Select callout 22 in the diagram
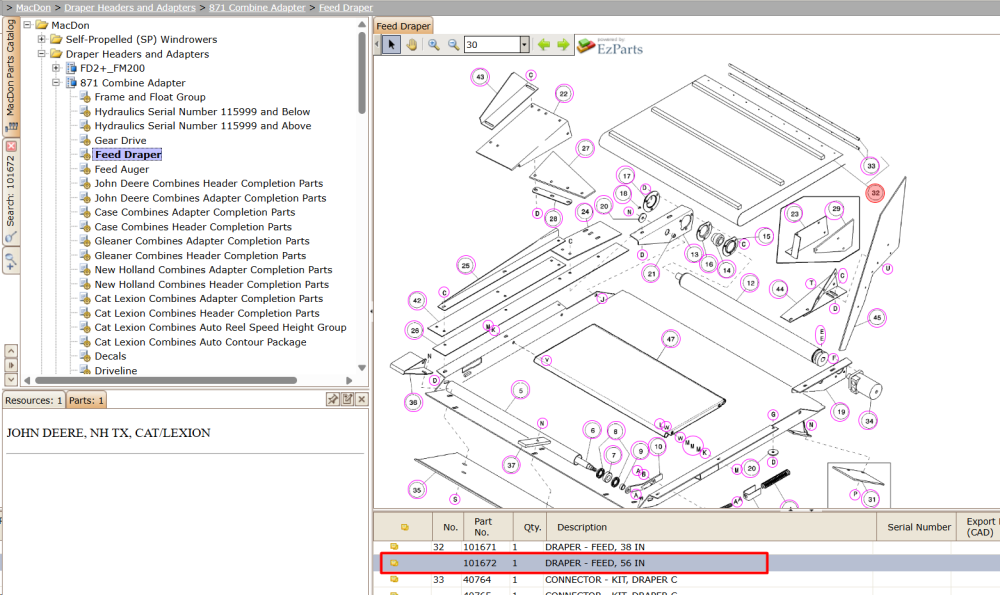The height and width of the screenshot is (595, 1000). (x=564, y=94)
